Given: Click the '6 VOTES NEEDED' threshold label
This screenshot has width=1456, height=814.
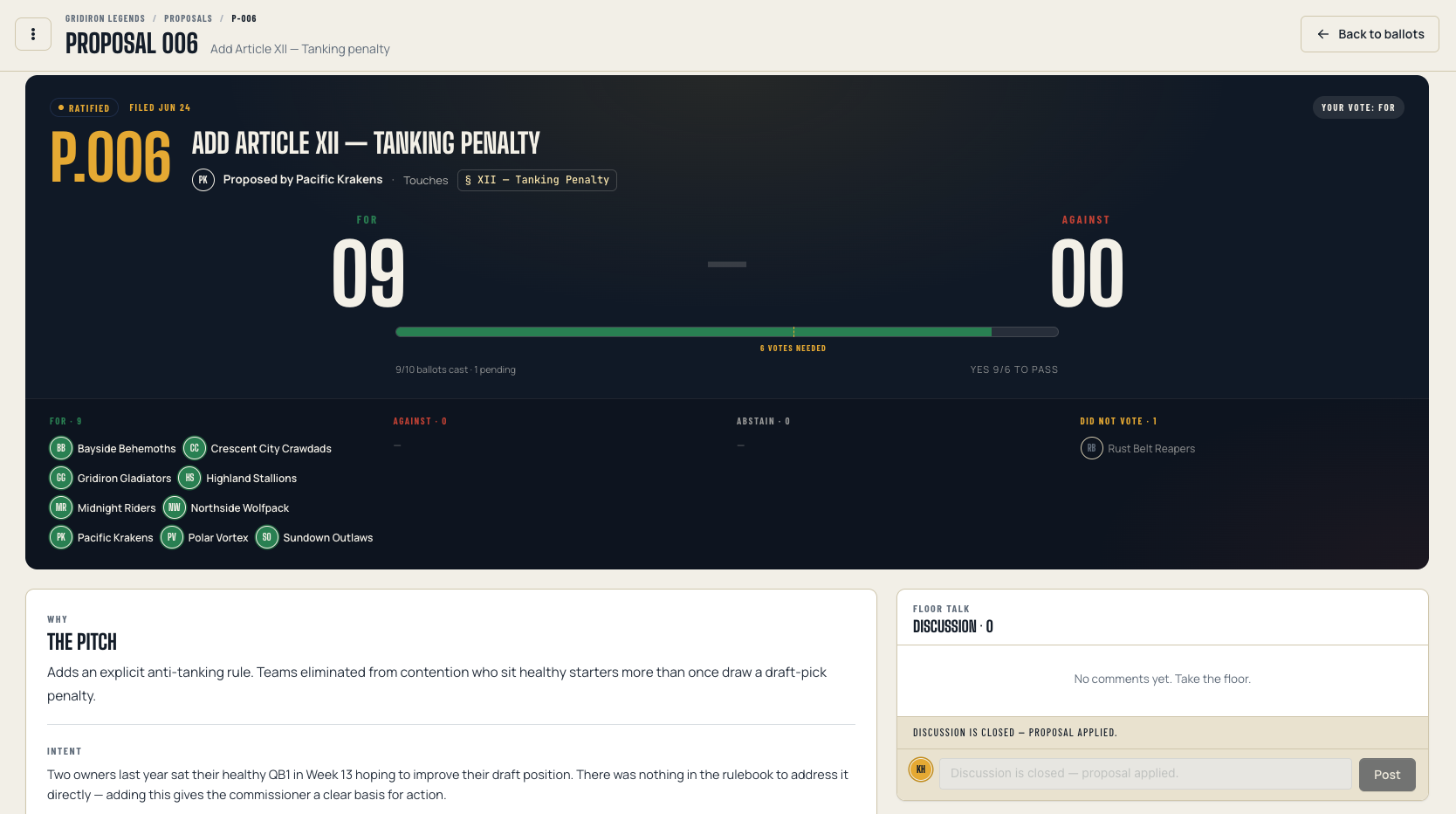Looking at the screenshot, I should [x=793, y=348].
